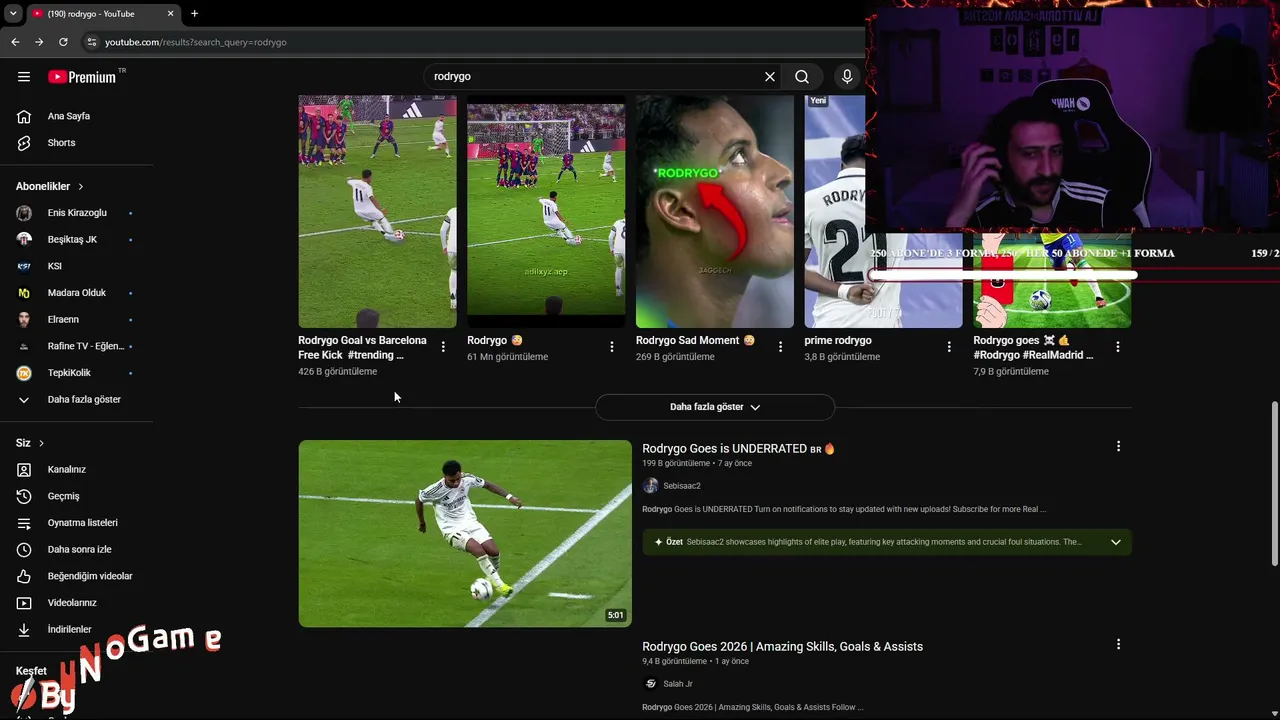Open Rafine TV channel avatar
The width and height of the screenshot is (1280, 720).
click(24, 346)
